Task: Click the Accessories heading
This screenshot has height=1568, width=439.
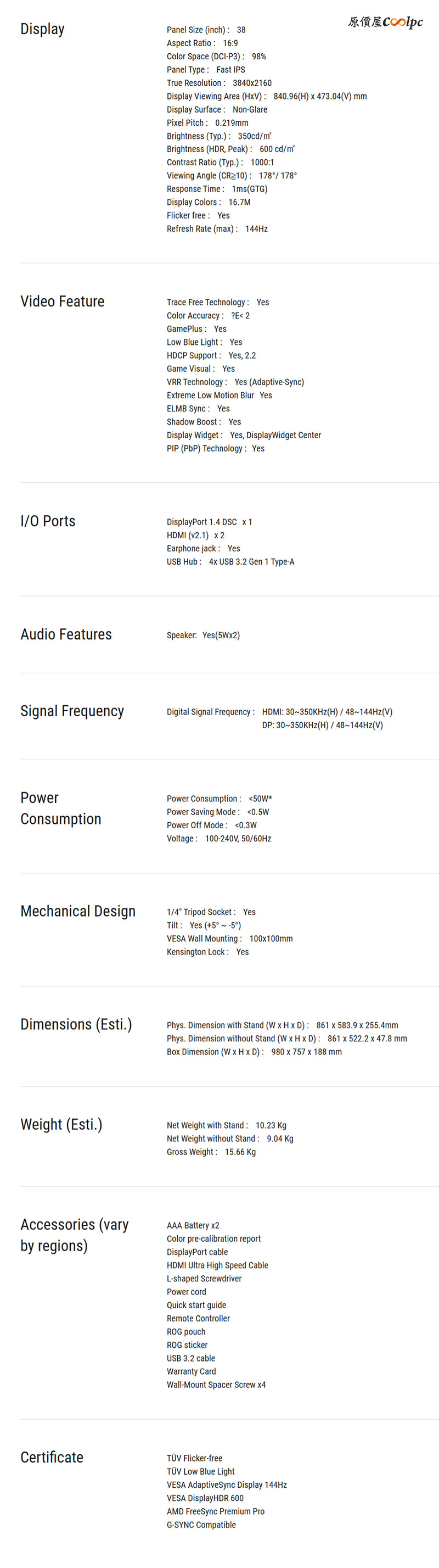Action: pos(75,1235)
